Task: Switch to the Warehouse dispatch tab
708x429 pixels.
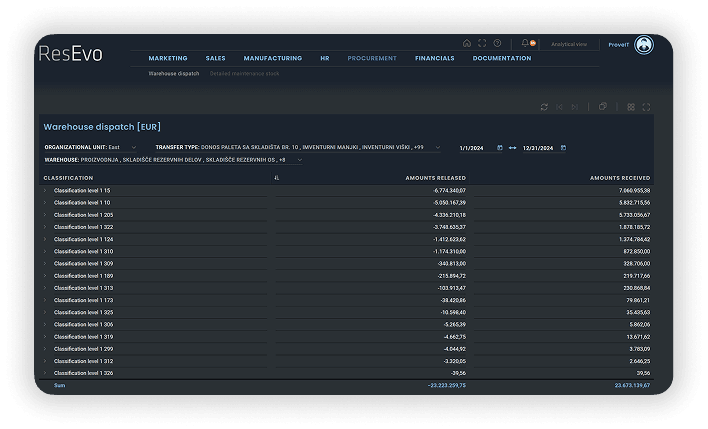Action: (x=174, y=74)
